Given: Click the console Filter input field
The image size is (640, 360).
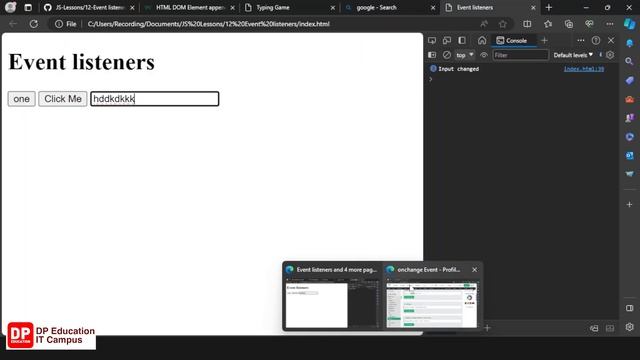Looking at the screenshot, I should pyautogui.click(x=520, y=55).
